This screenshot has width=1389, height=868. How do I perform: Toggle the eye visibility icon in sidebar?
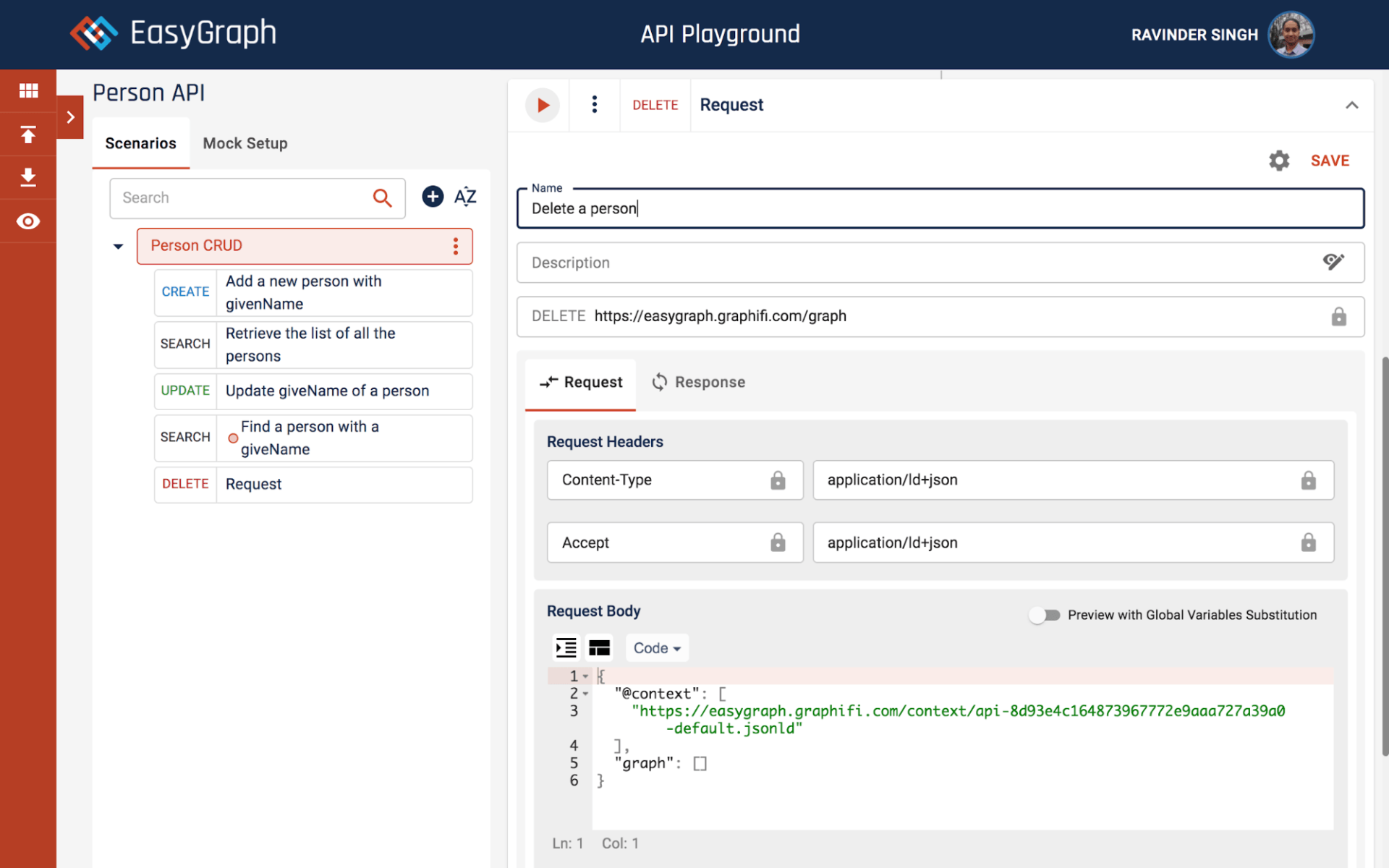coord(28,221)
